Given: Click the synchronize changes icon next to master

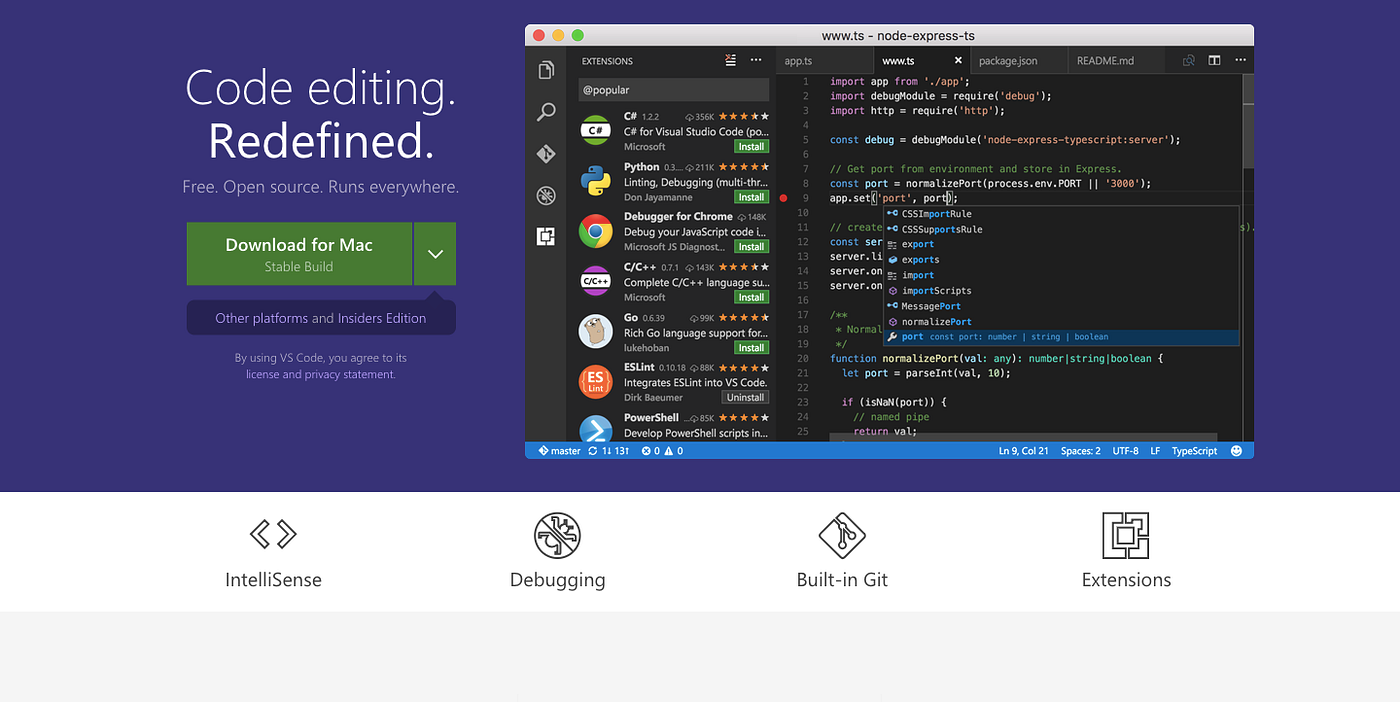Looking at the screenshot, I should (594, 450).
